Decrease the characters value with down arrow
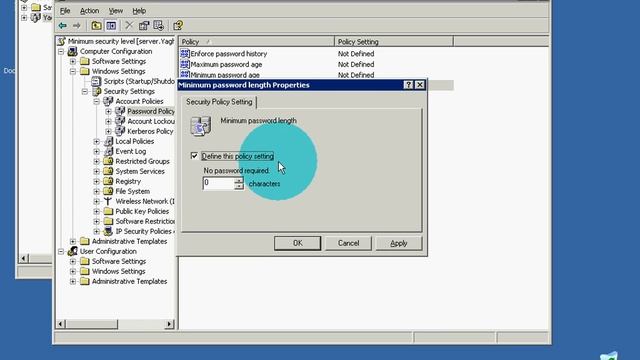 click(x=239, y=186)
